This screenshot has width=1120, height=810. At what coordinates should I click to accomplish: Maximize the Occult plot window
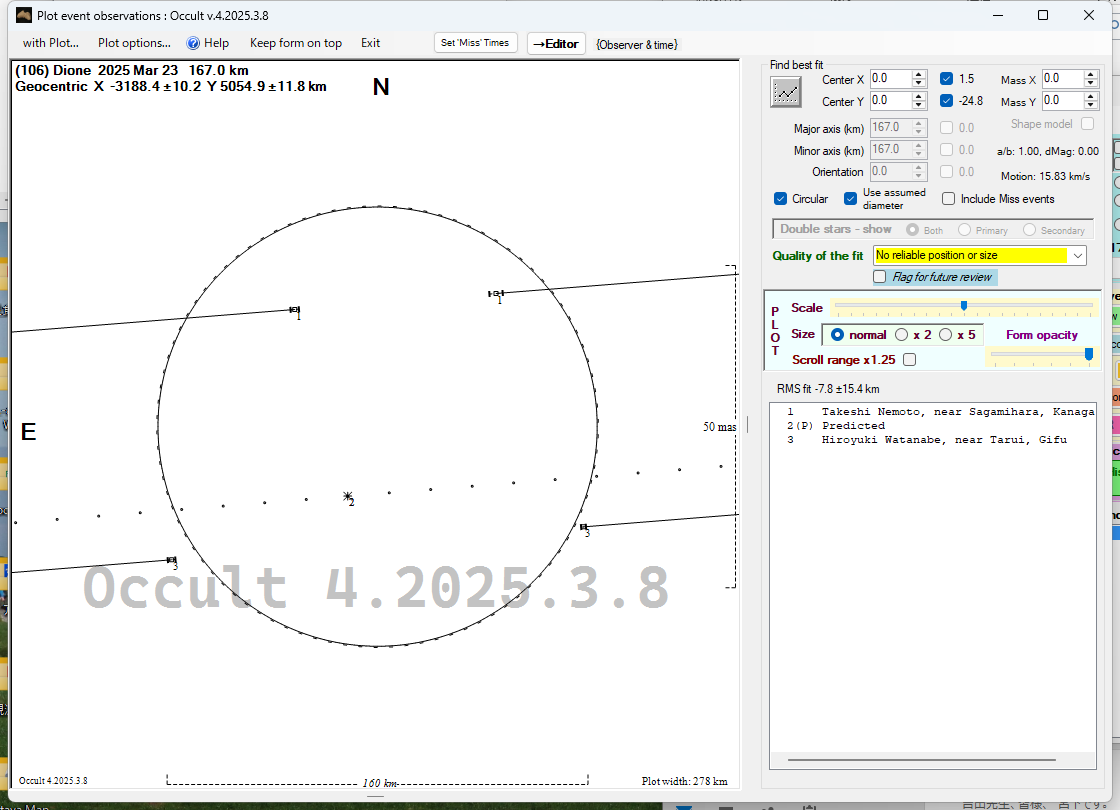click(x=1043, y=15)
